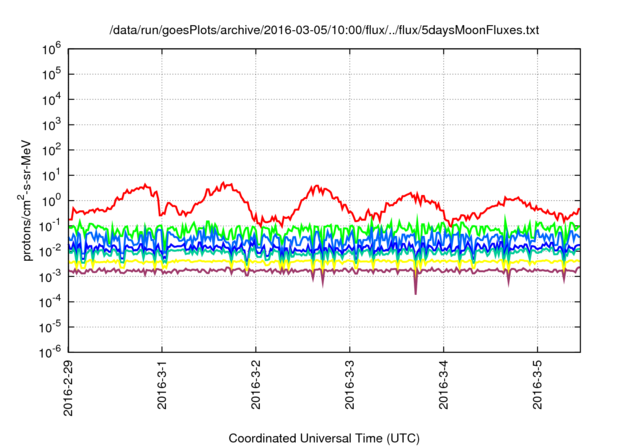The image size is (640, 448).
Task: Click the x-axis label 'Coordinated Universal Time (UTC)'
Action: [324, 438]
